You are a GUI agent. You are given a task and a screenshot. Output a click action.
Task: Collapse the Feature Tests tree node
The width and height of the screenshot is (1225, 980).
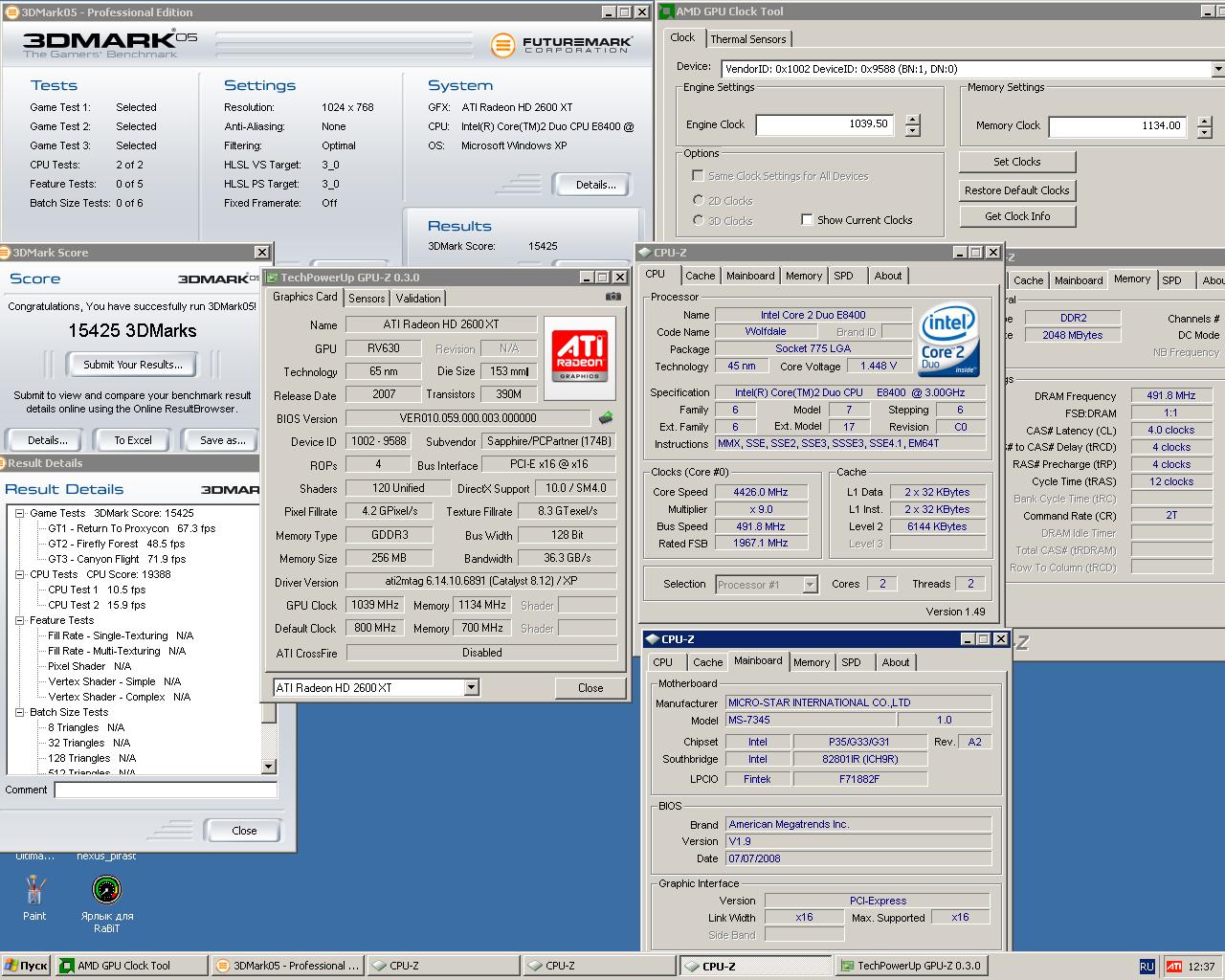point(19,620)
